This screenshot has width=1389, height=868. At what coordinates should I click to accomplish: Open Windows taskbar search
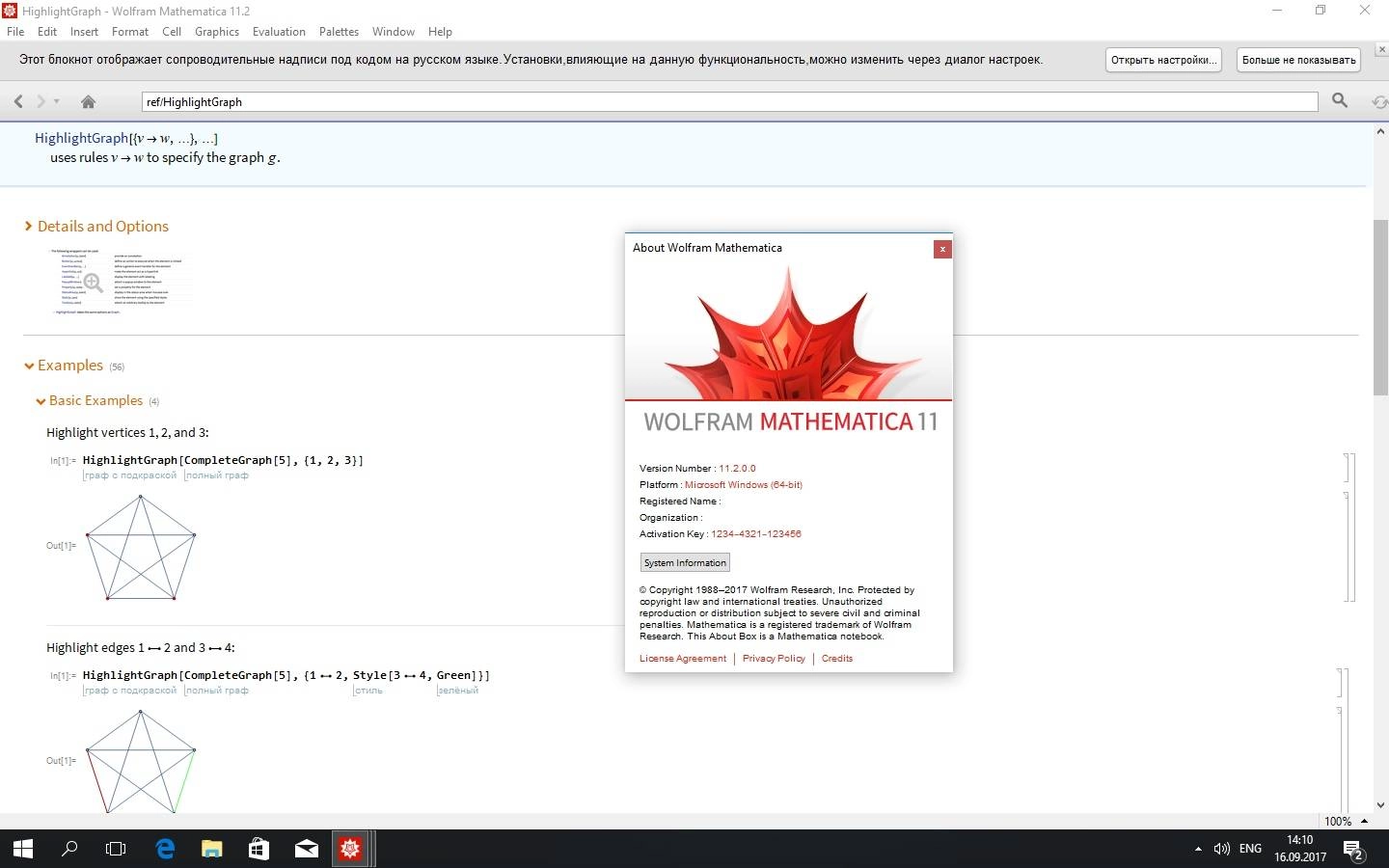[69, 849]
